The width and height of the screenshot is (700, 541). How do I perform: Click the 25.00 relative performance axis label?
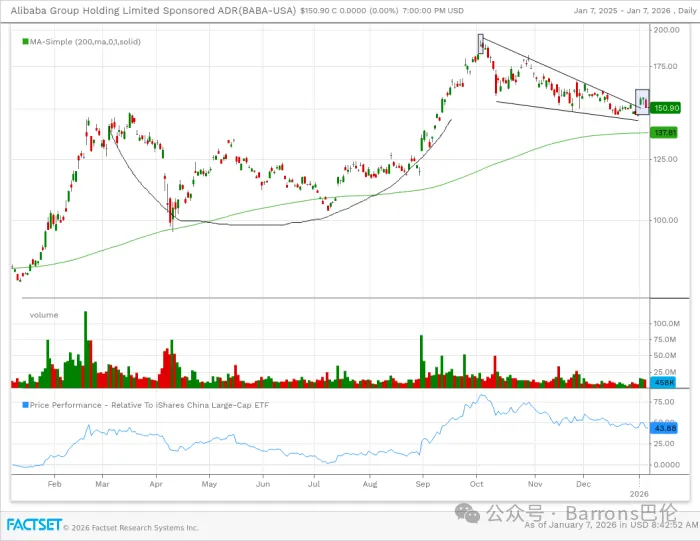tap(664, 444)
